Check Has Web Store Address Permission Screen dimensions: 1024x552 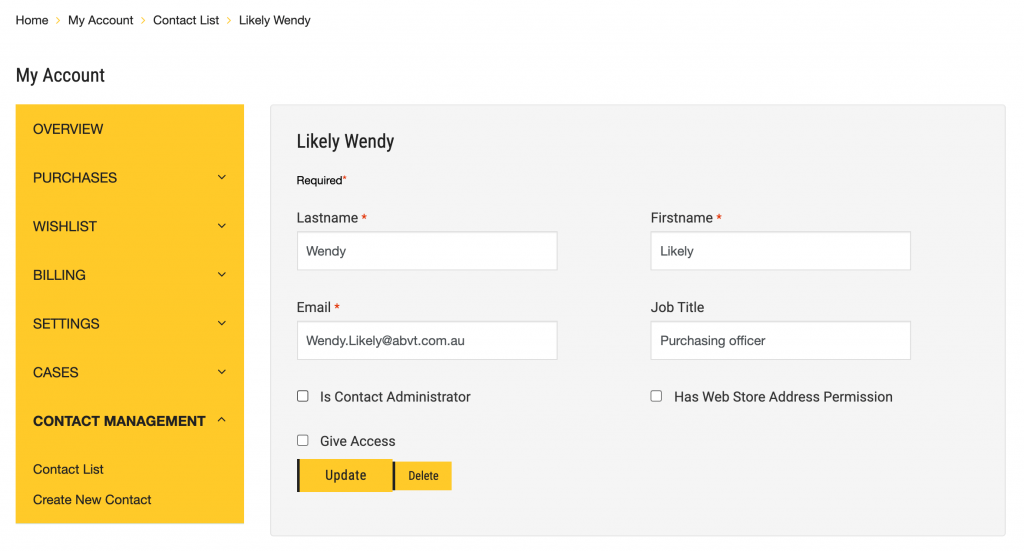[x=657, y=397]
